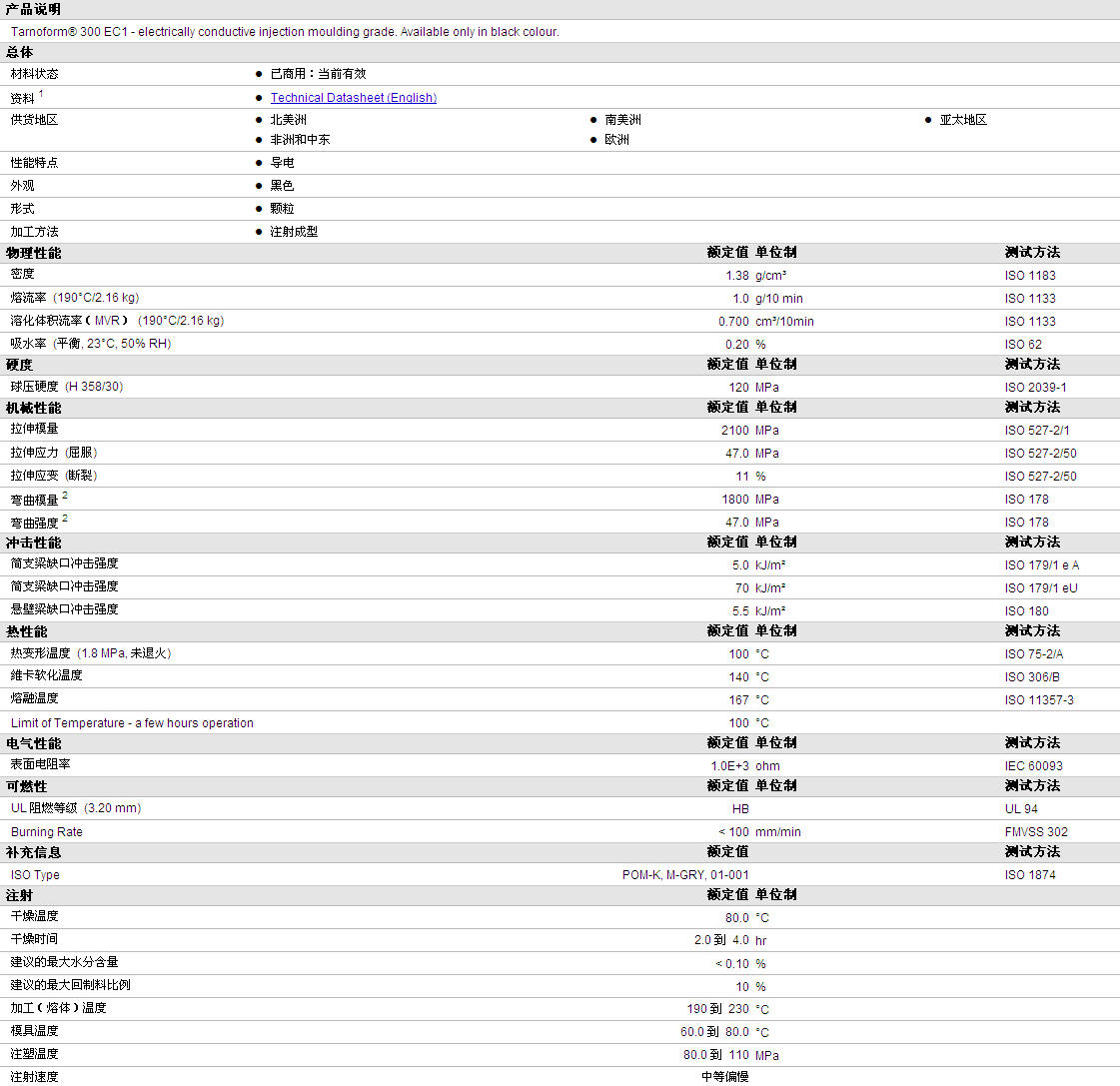1120x1086 pixels.
Task: Click the 注射成型 processing method value
Action: pyautogui.click(x=295, y=232)
